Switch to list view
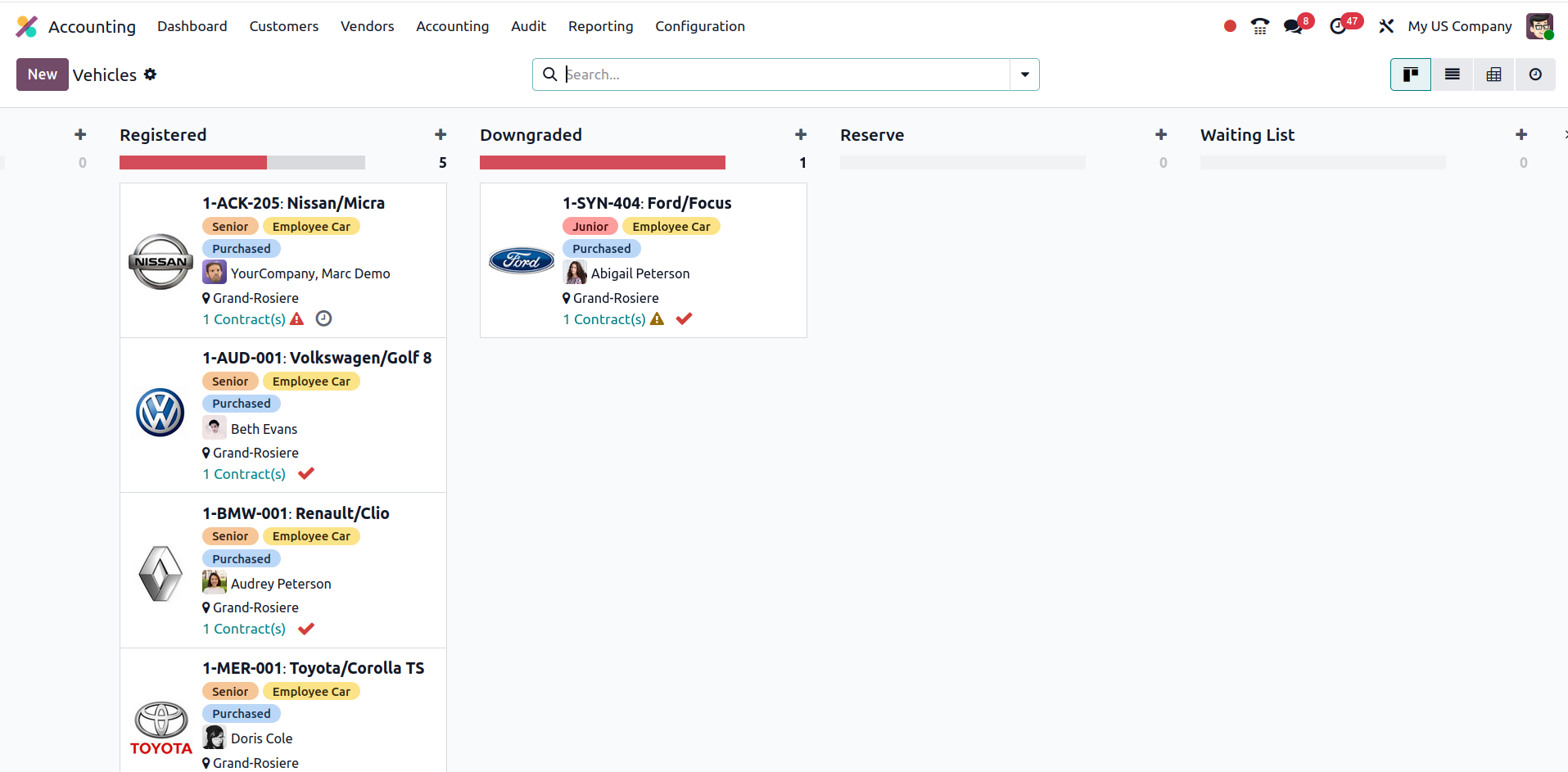1568x772 pixels. coord(1452,74)
